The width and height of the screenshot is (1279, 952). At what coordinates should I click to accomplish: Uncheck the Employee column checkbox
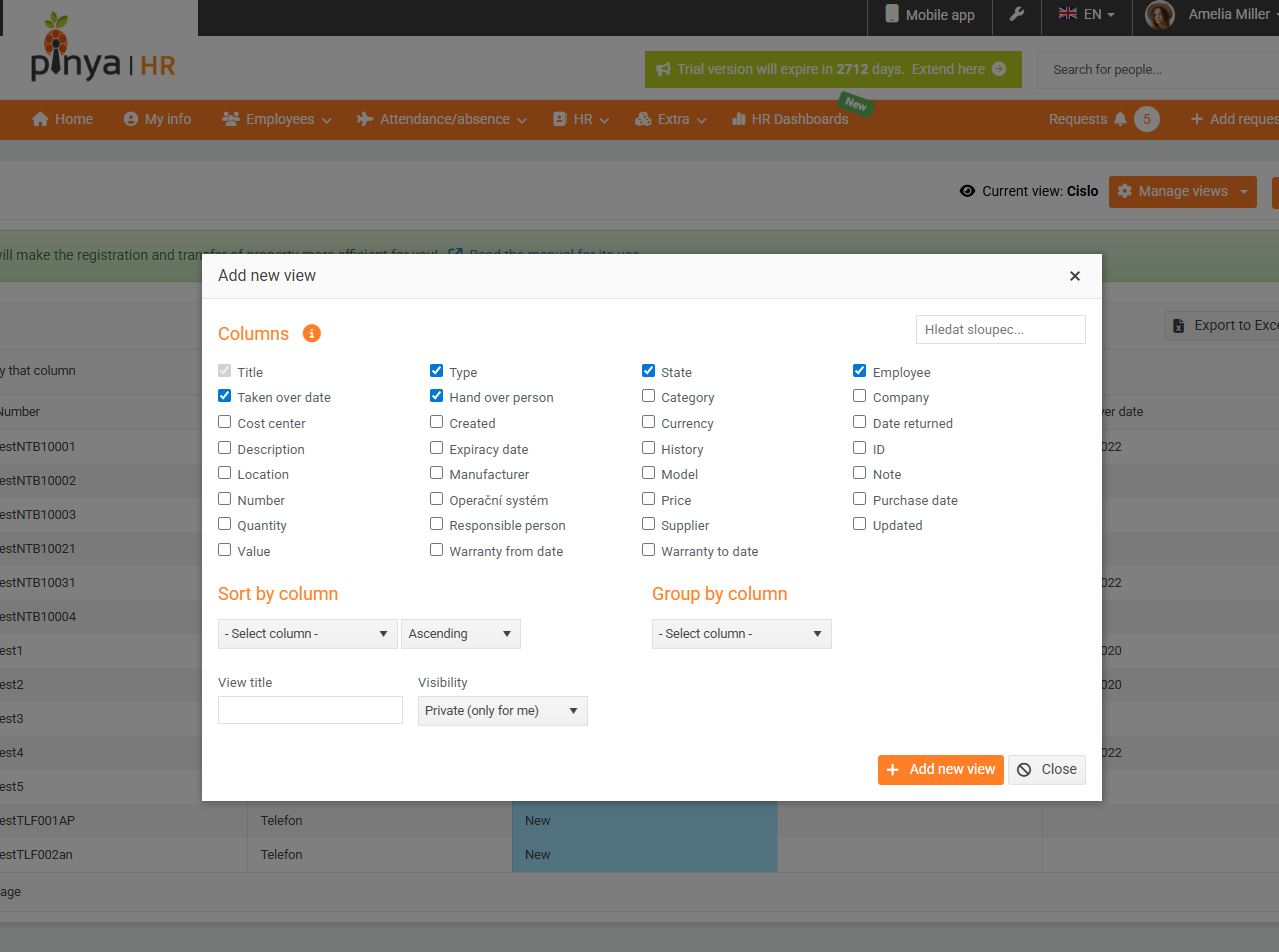pyautogui.click(x=859, y=371)
